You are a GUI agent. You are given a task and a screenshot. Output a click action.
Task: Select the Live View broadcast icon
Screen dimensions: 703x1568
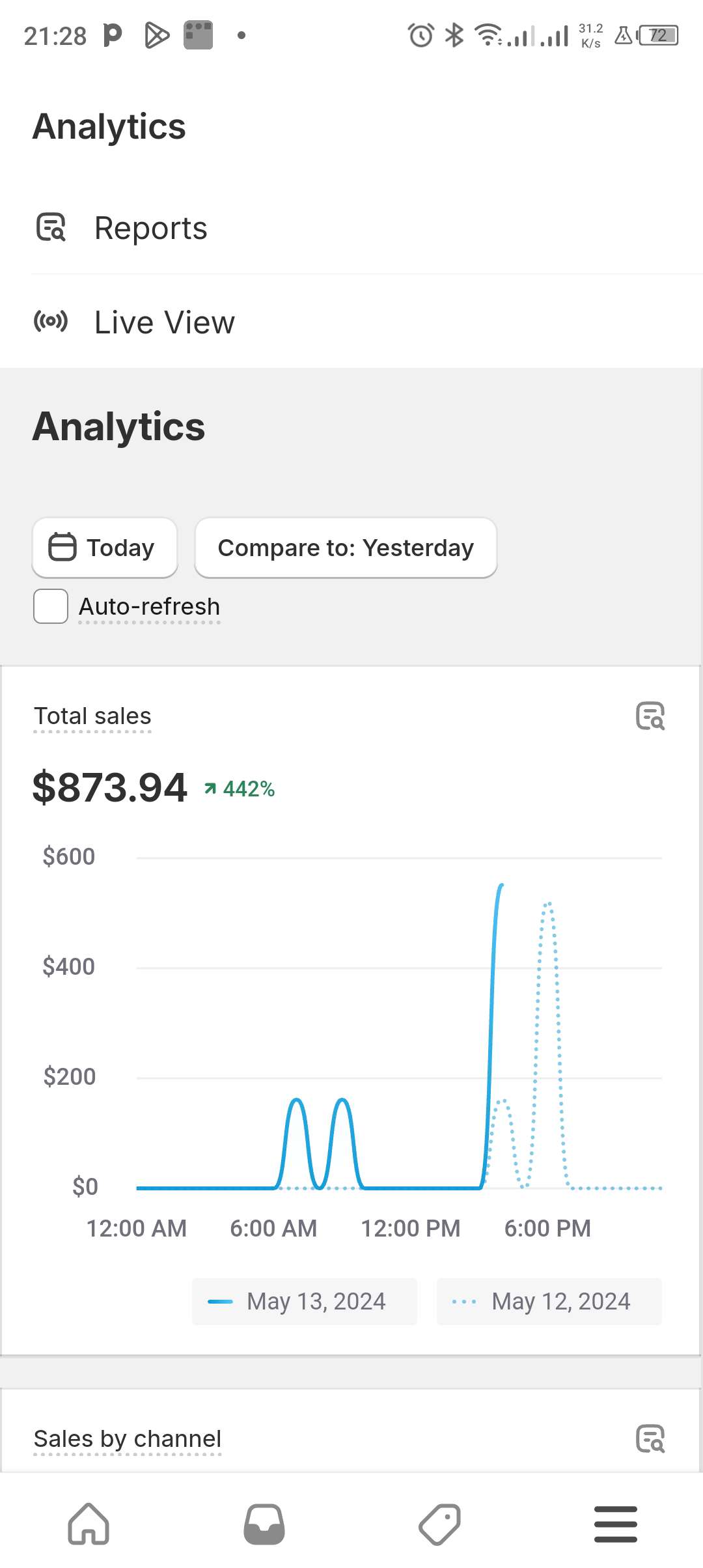49,322
